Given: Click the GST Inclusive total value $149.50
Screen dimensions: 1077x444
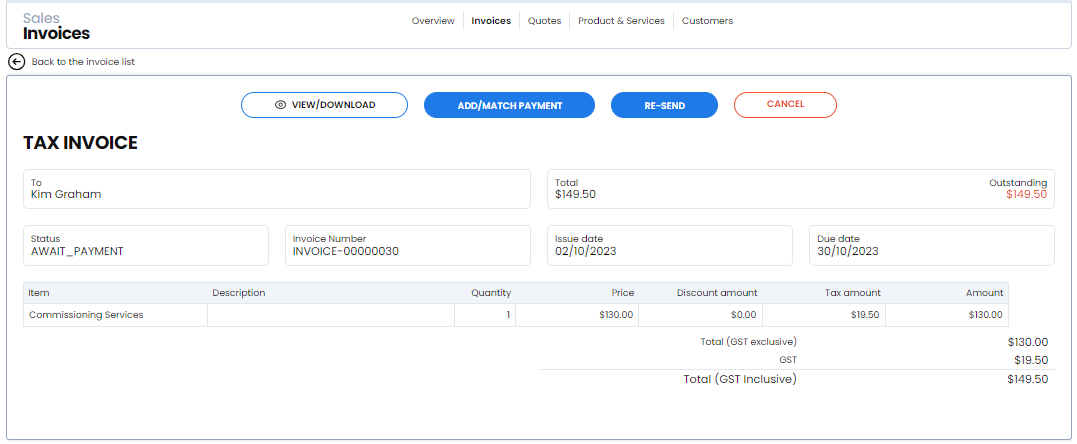Looking at the screenshot, I should click(x=1028, y=379).
